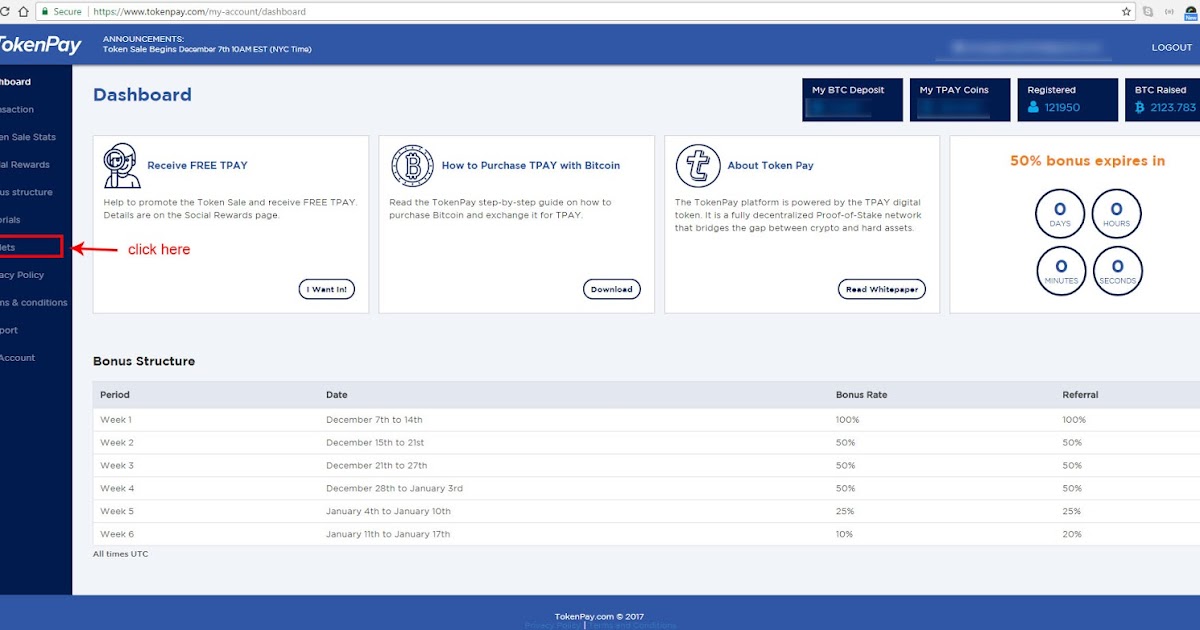This screenshot has height=630, width=1200.
Task: Click the Registered count 121950
Action: (1062, 107)
